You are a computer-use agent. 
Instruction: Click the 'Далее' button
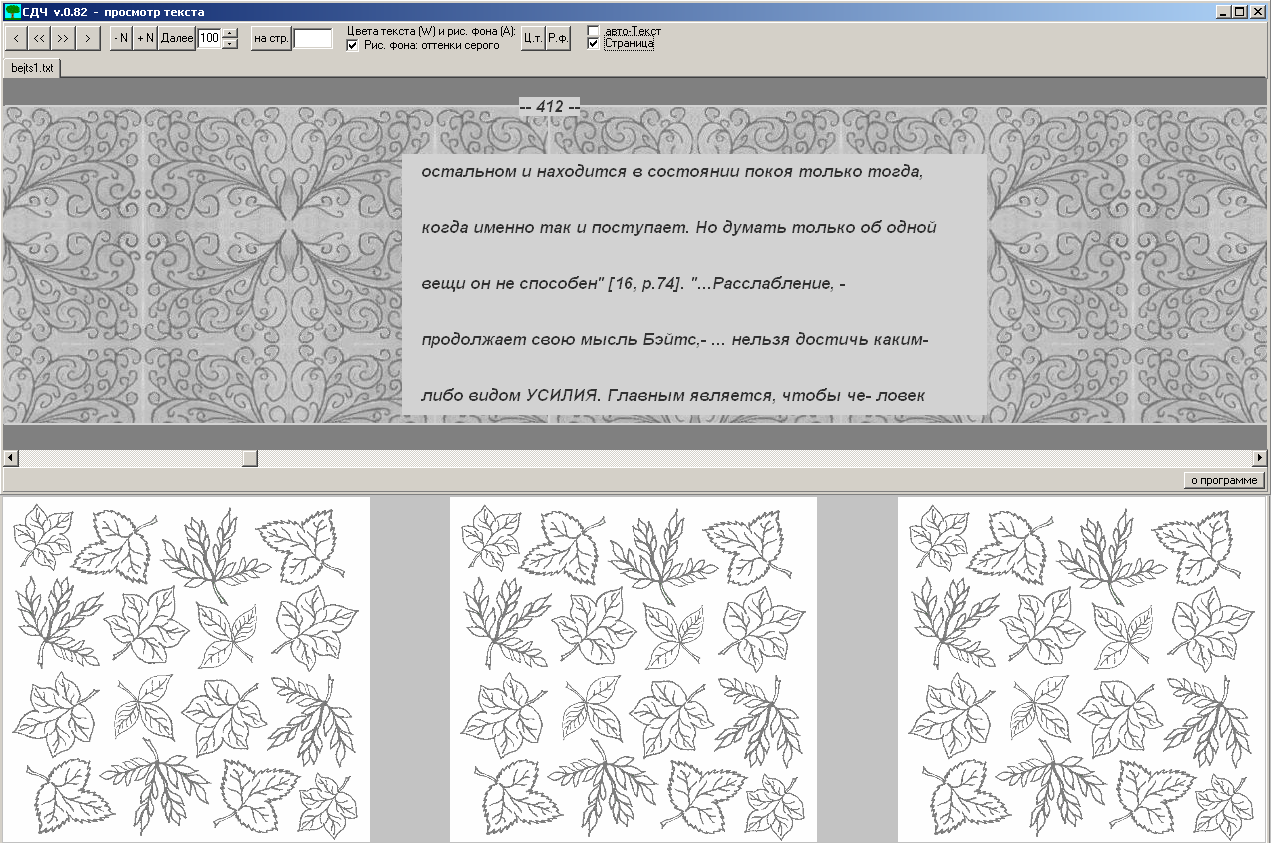click(177, 38)
